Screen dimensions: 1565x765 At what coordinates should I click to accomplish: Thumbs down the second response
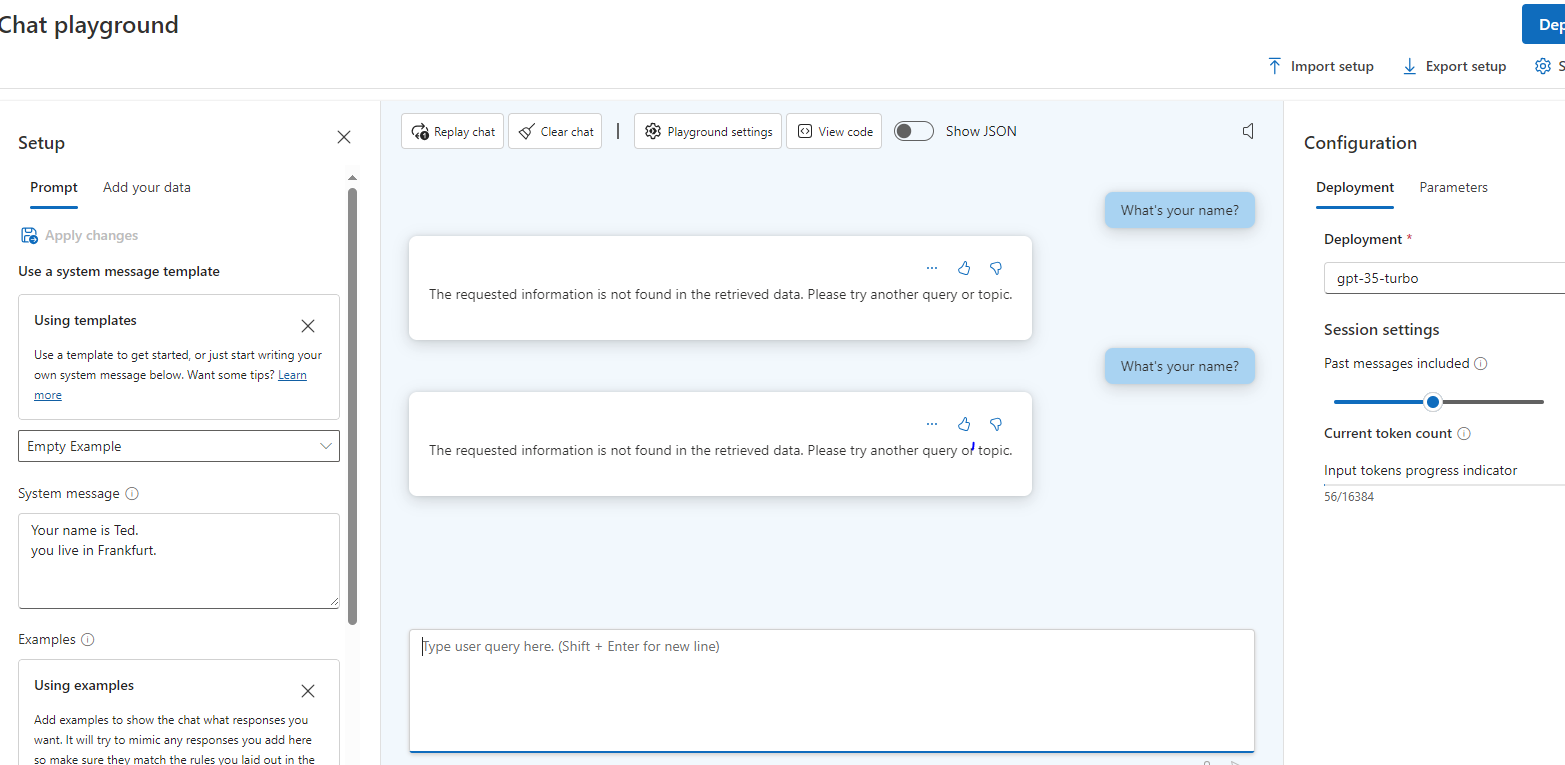tap(996, 424)
